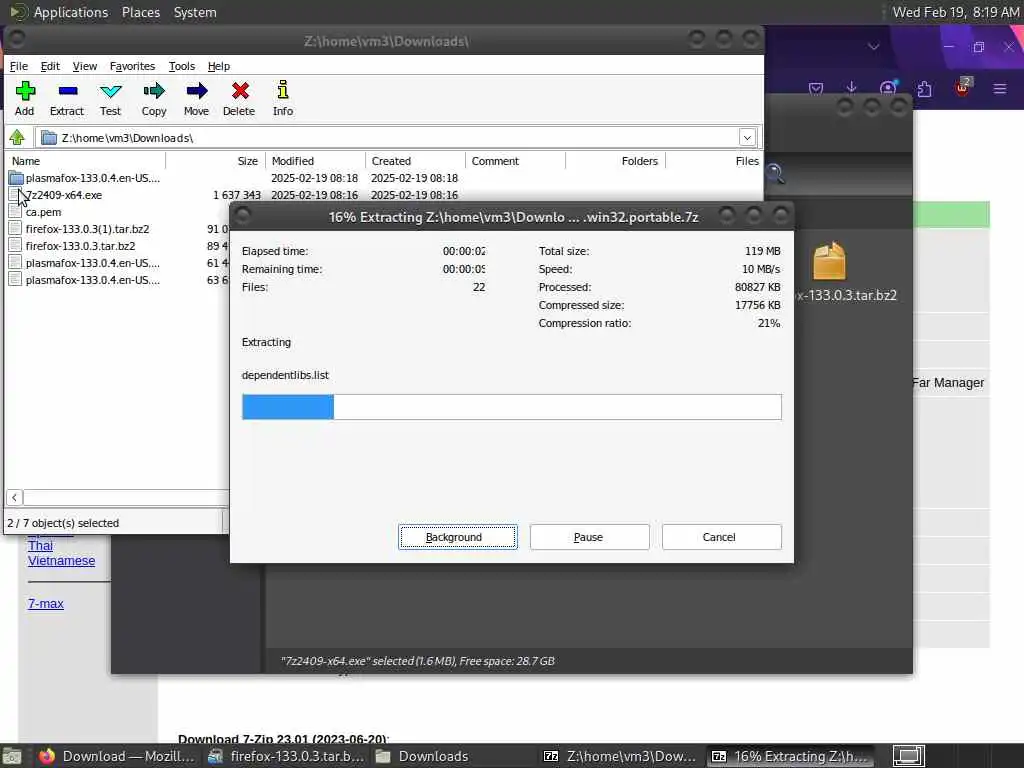Click the Comment column header
The image size is (1024, 768).
pyautogui.click(x=515, y=161)
